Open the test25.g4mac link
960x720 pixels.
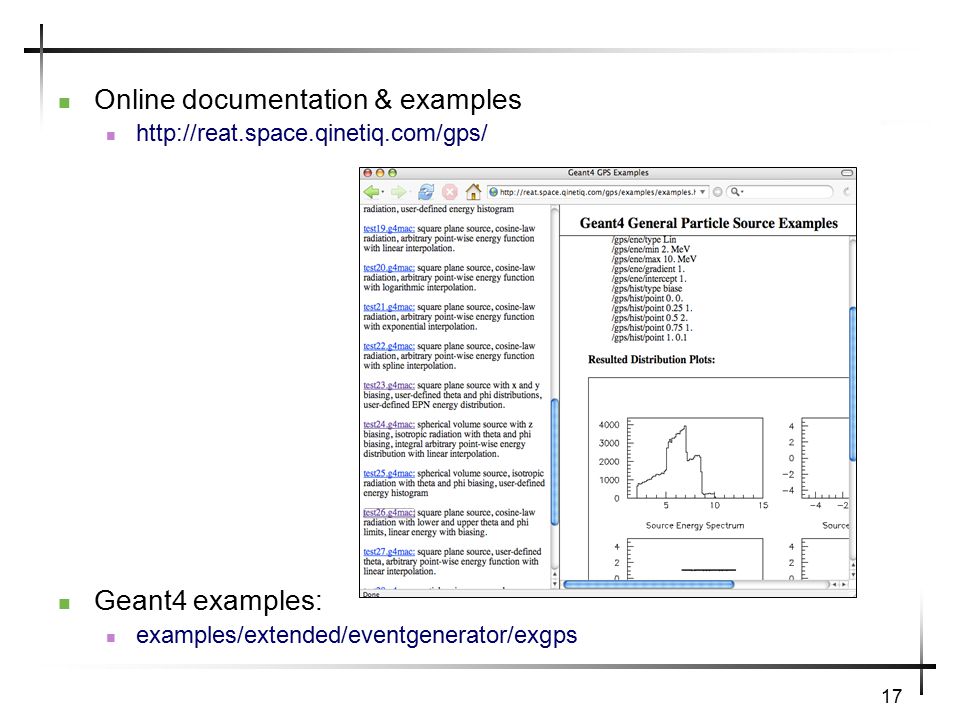point(389,473)
